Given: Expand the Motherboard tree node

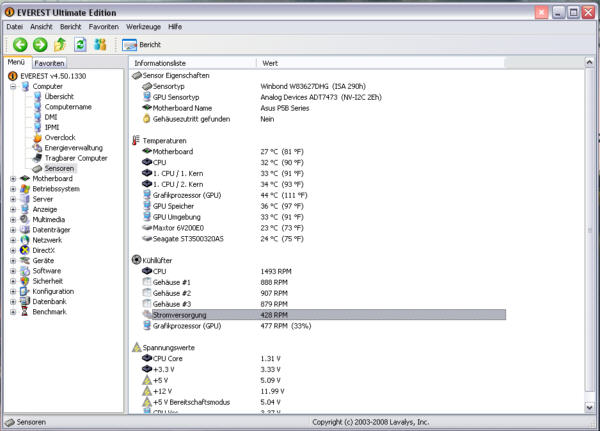Looking at the screenshot, I should click(13, 179).
